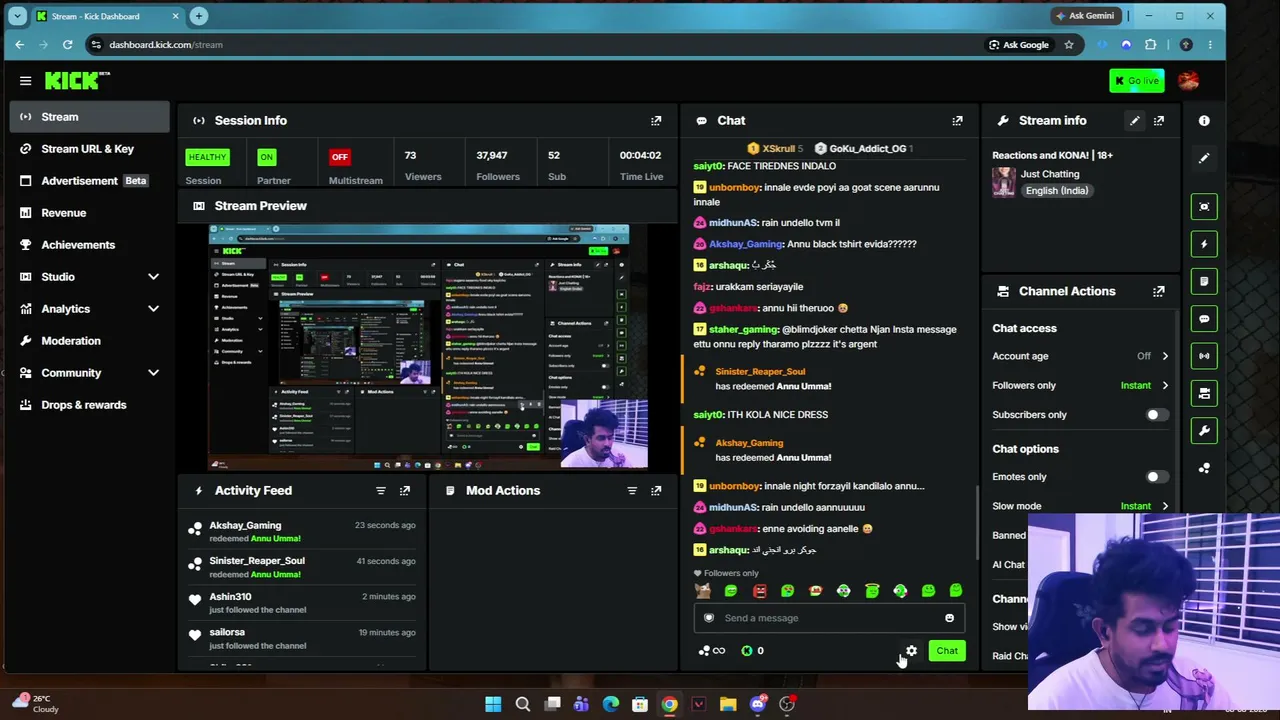Viewport: 1280px width, 720px height.
Task: Click the pencil in the Stream info header
Action: point(1134,121)
